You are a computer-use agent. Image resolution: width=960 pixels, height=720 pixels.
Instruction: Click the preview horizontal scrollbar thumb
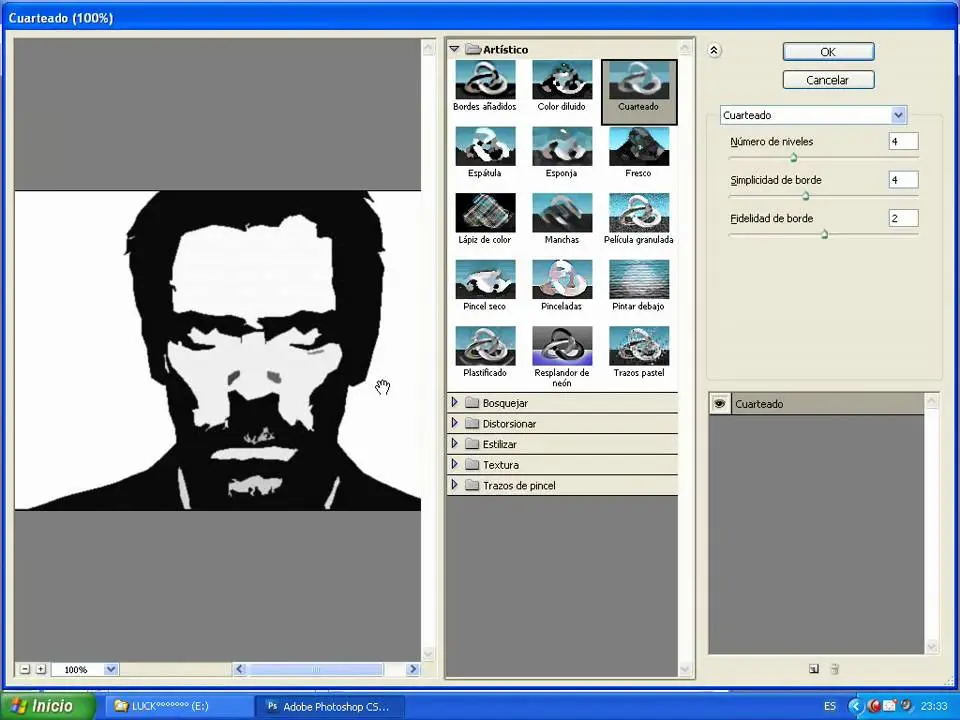tap(315, 669)
